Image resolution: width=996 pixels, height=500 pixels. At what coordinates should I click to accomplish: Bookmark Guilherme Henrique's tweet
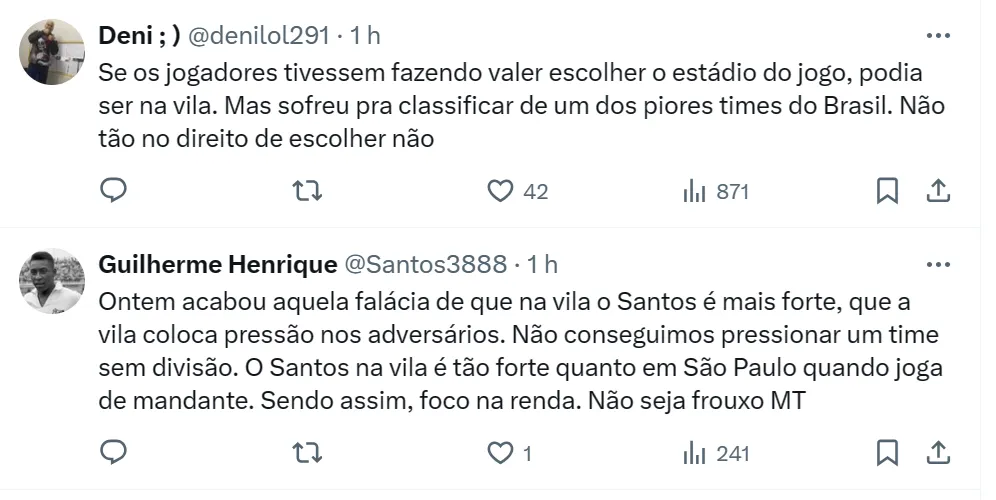887,453
